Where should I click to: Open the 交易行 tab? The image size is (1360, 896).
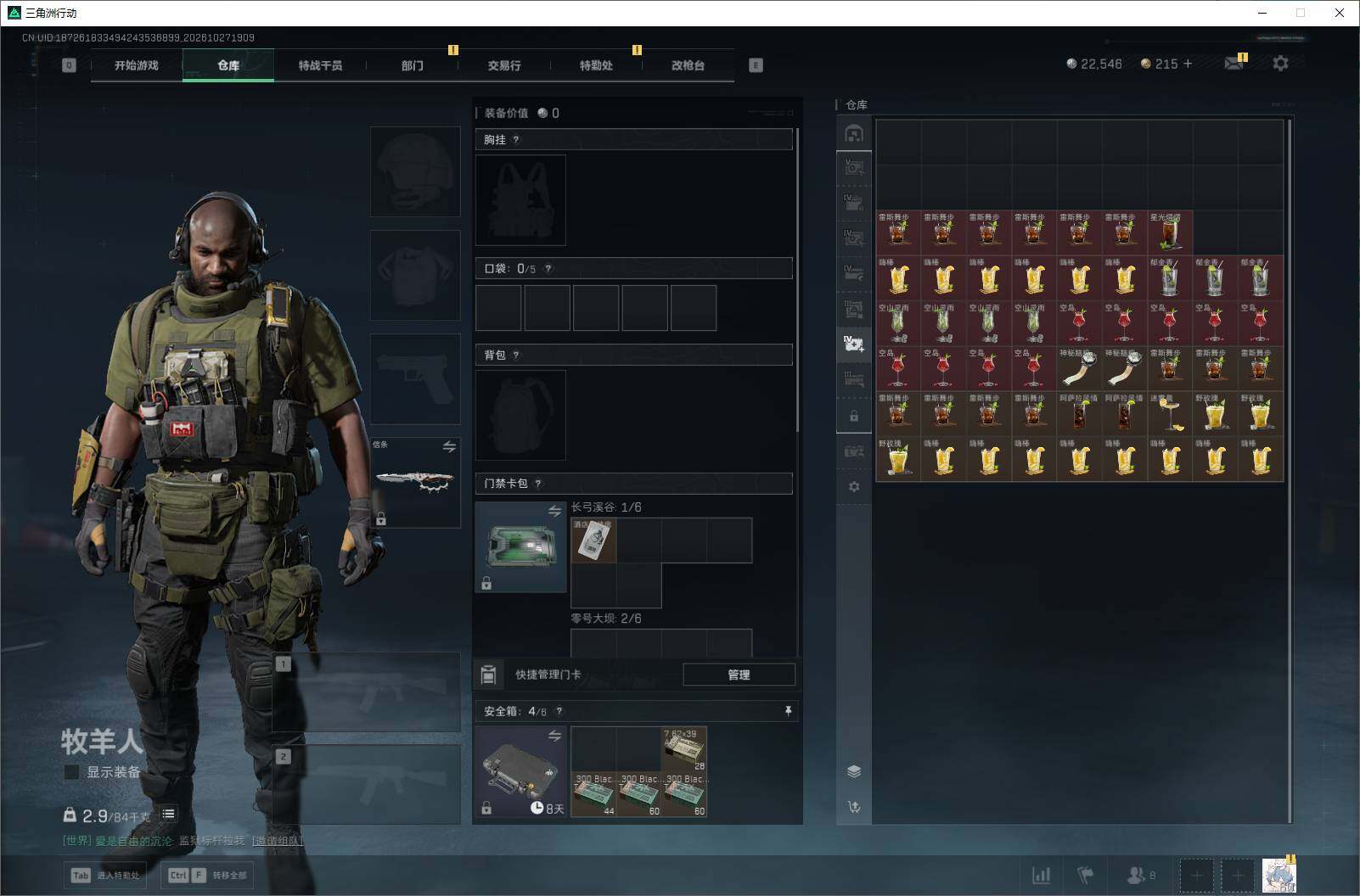point(504,65)
